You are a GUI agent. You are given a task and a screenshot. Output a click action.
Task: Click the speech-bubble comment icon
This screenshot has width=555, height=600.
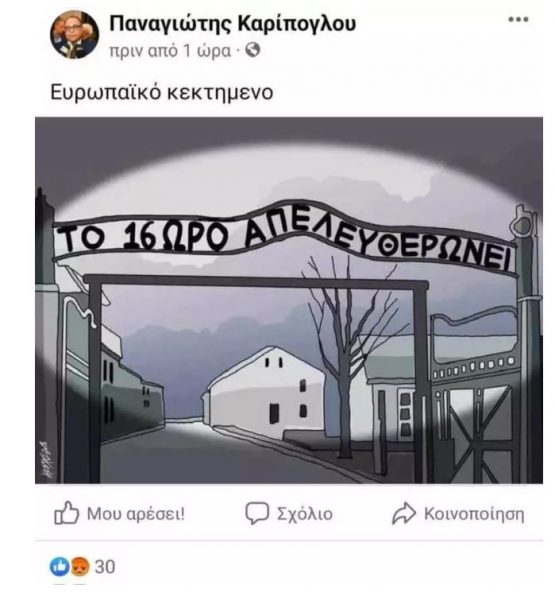click(257, 513)
